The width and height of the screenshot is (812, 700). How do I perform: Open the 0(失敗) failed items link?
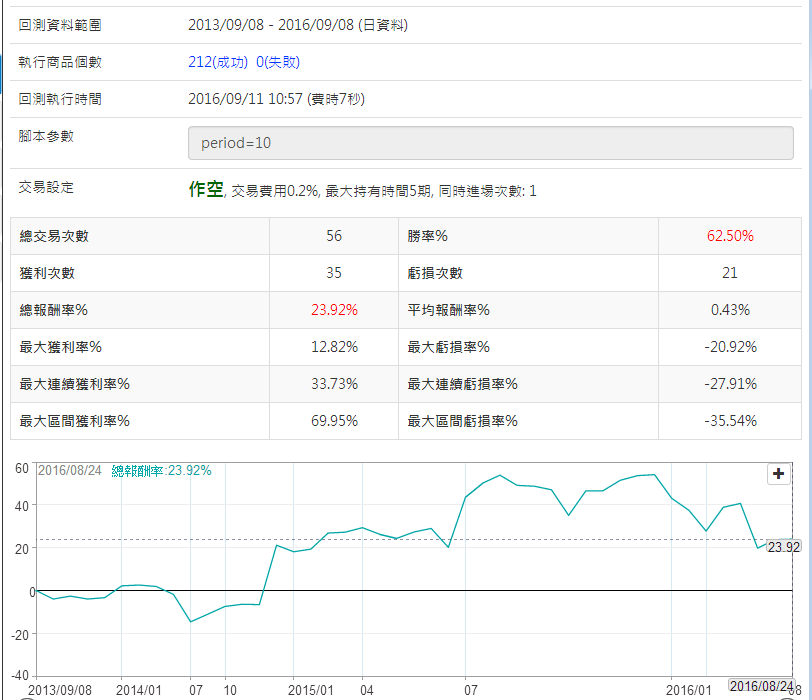(x=278, y=62)
